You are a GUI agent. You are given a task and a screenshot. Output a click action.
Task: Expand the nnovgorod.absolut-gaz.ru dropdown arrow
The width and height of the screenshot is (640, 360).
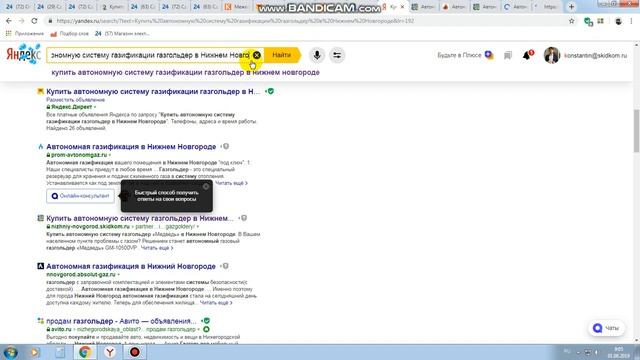tap(118, 275)
